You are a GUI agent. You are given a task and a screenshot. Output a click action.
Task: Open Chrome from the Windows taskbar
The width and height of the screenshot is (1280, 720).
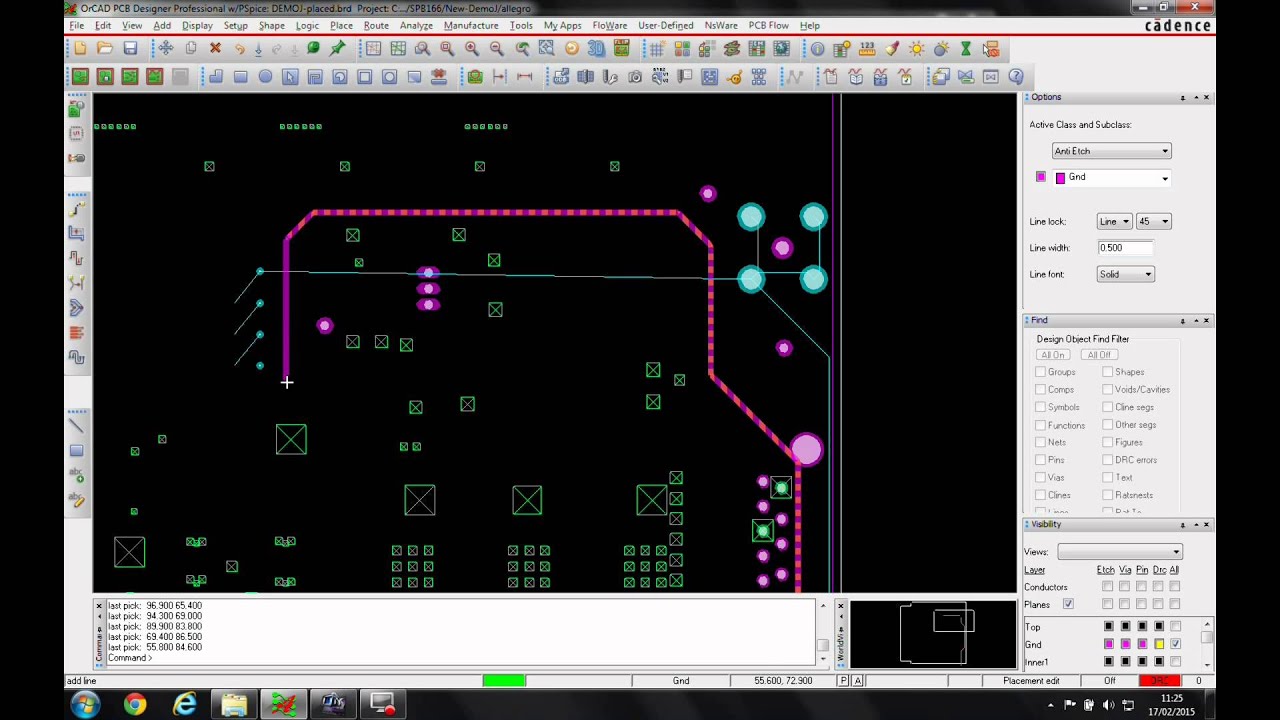pos(134,705)
